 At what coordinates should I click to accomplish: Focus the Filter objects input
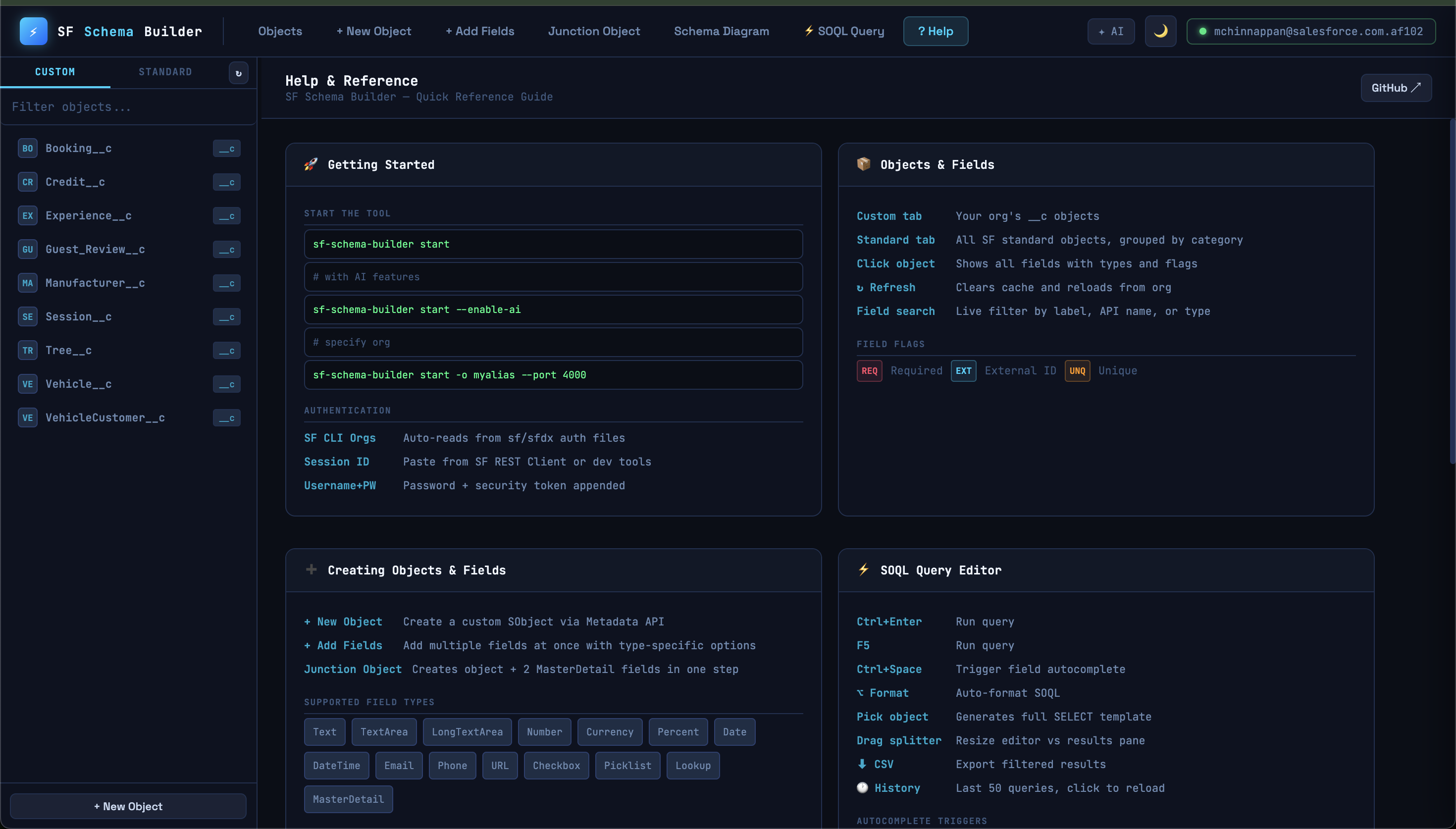tap(128, 107)
